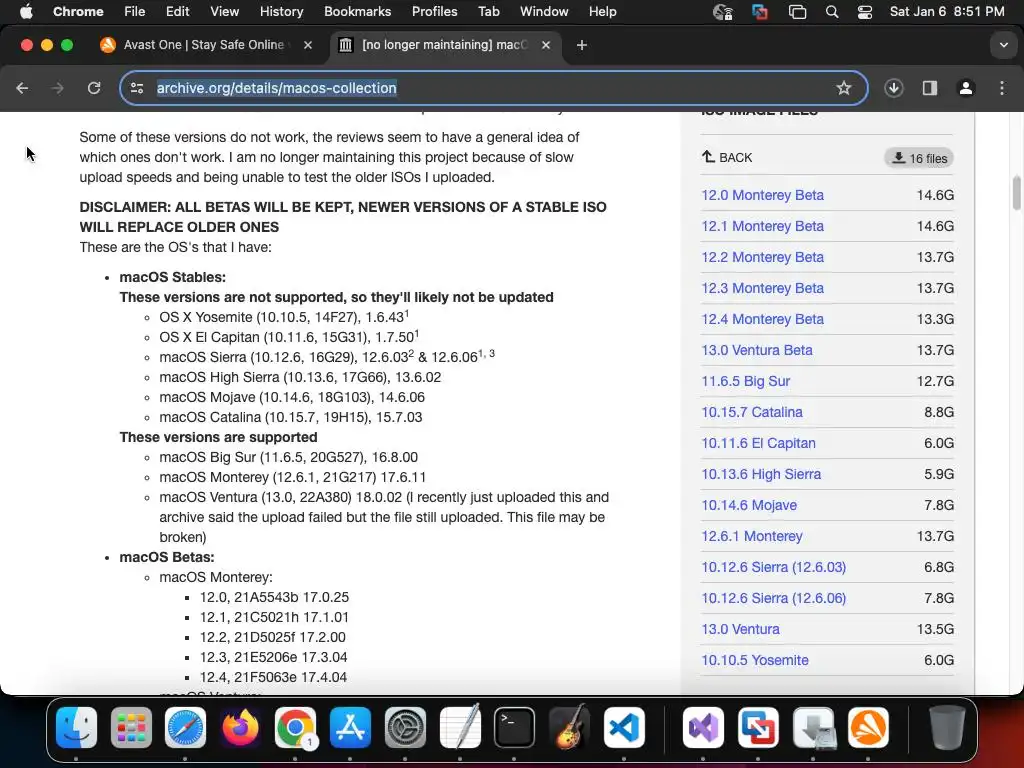Image resolution: width=1024 pixels, height=768 pixels.
Task: Click the 14.6G size of 12.0 Monterey Beta
Action: [935, 195]
